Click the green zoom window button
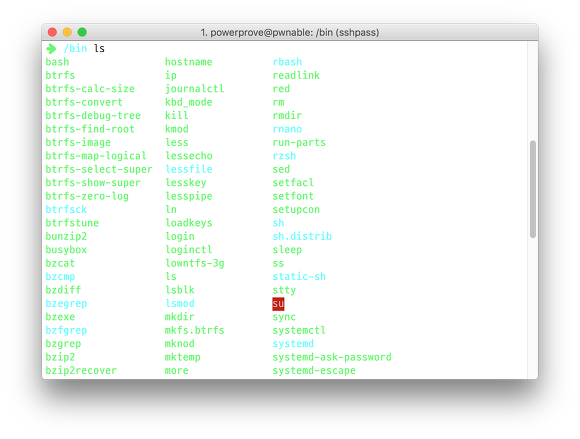This screenshot has width=580, height=439. 82,32
